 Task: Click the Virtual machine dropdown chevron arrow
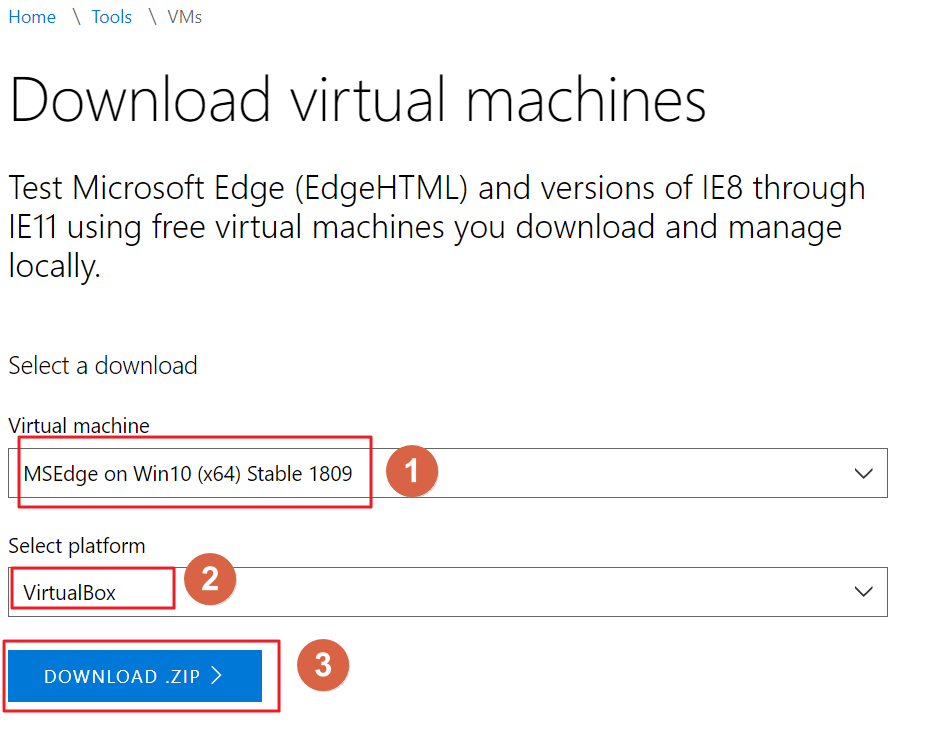[864, 473]
